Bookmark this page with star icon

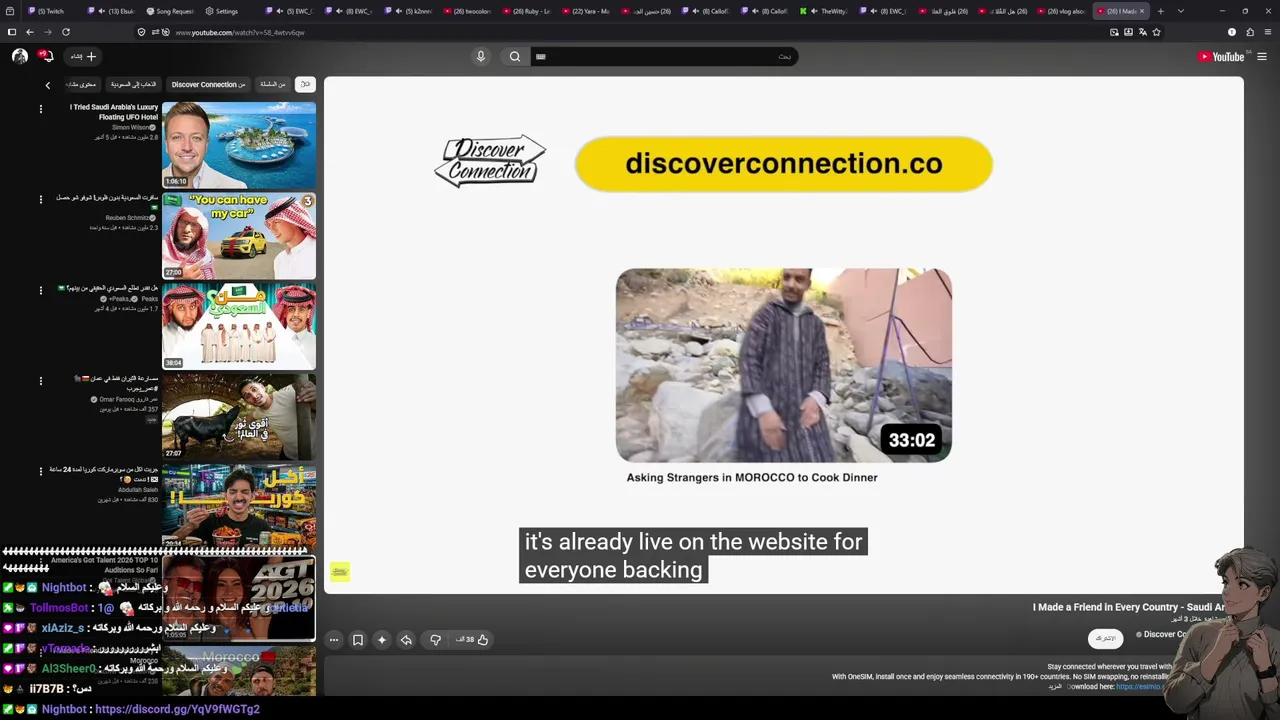point(1157,32)
